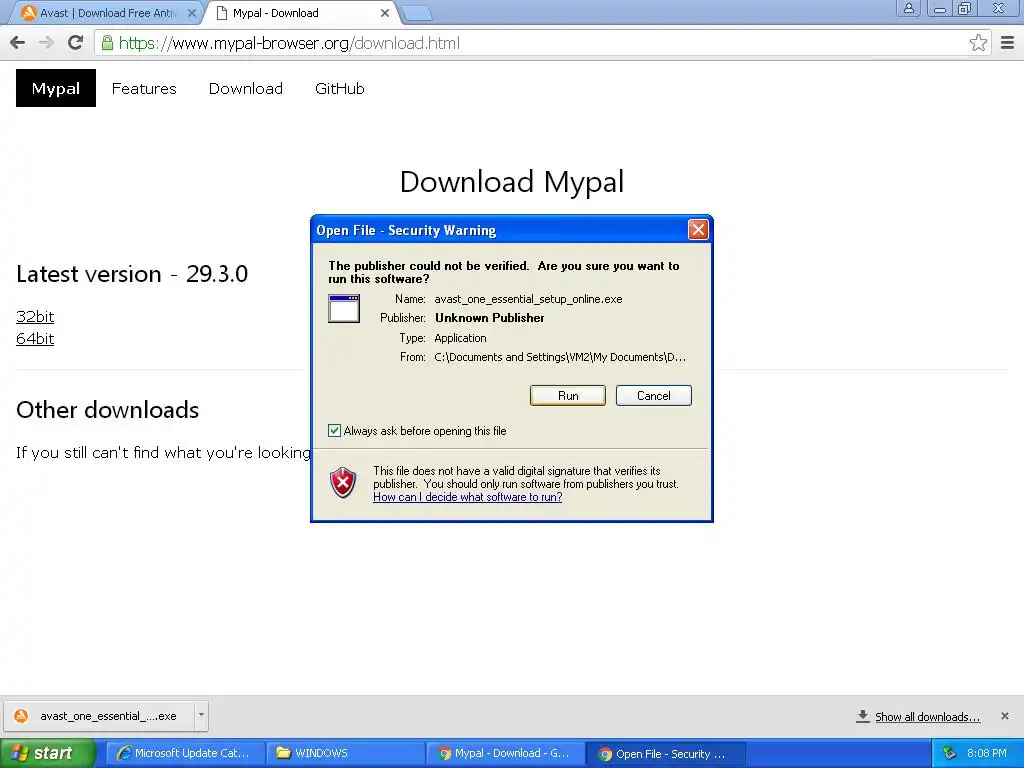Click Show all downloads link
The width and height of the screenshot is (1024, 768).
click(927, 716)
